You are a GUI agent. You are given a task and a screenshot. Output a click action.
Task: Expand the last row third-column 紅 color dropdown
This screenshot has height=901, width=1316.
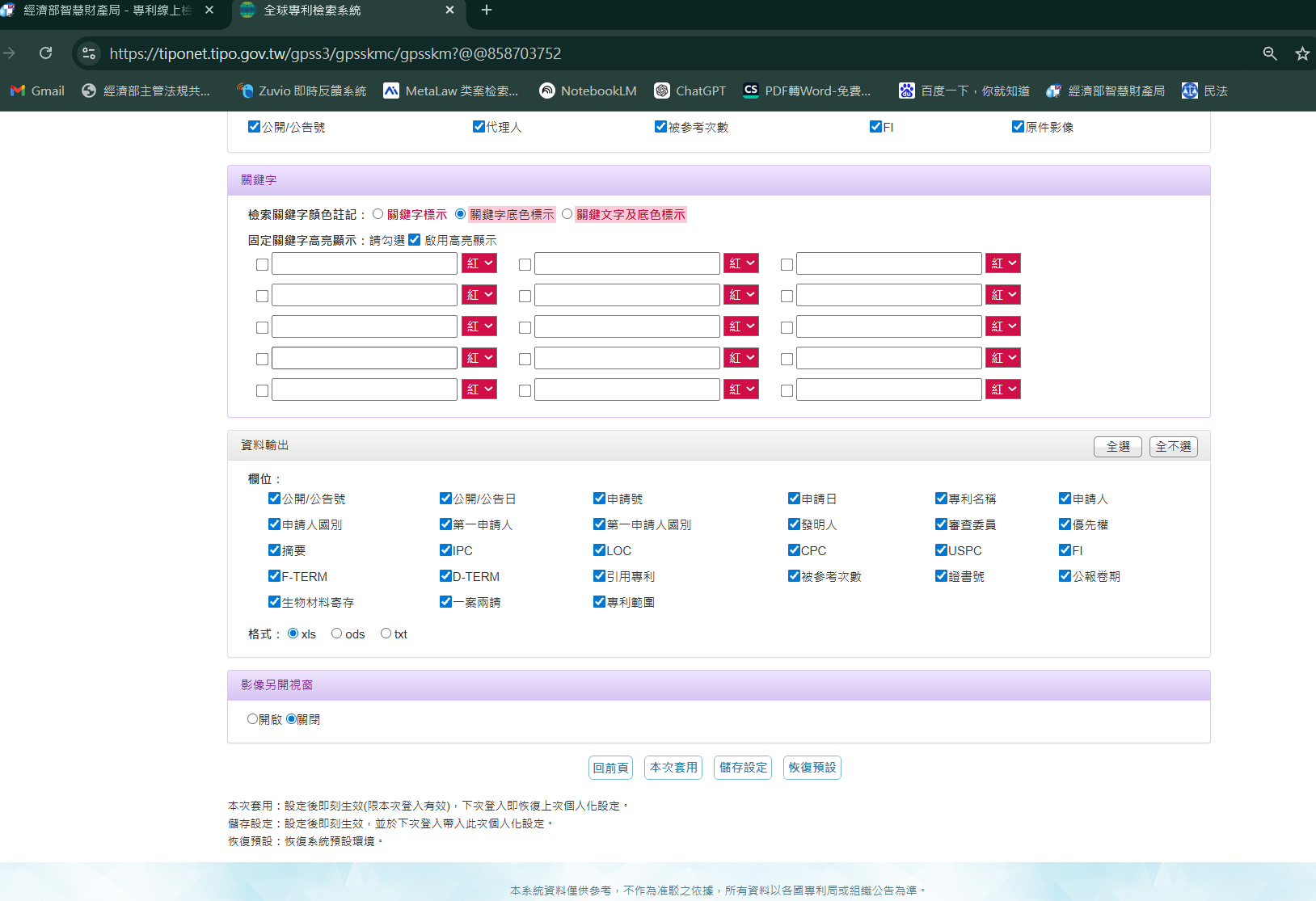pos(1003,389)
